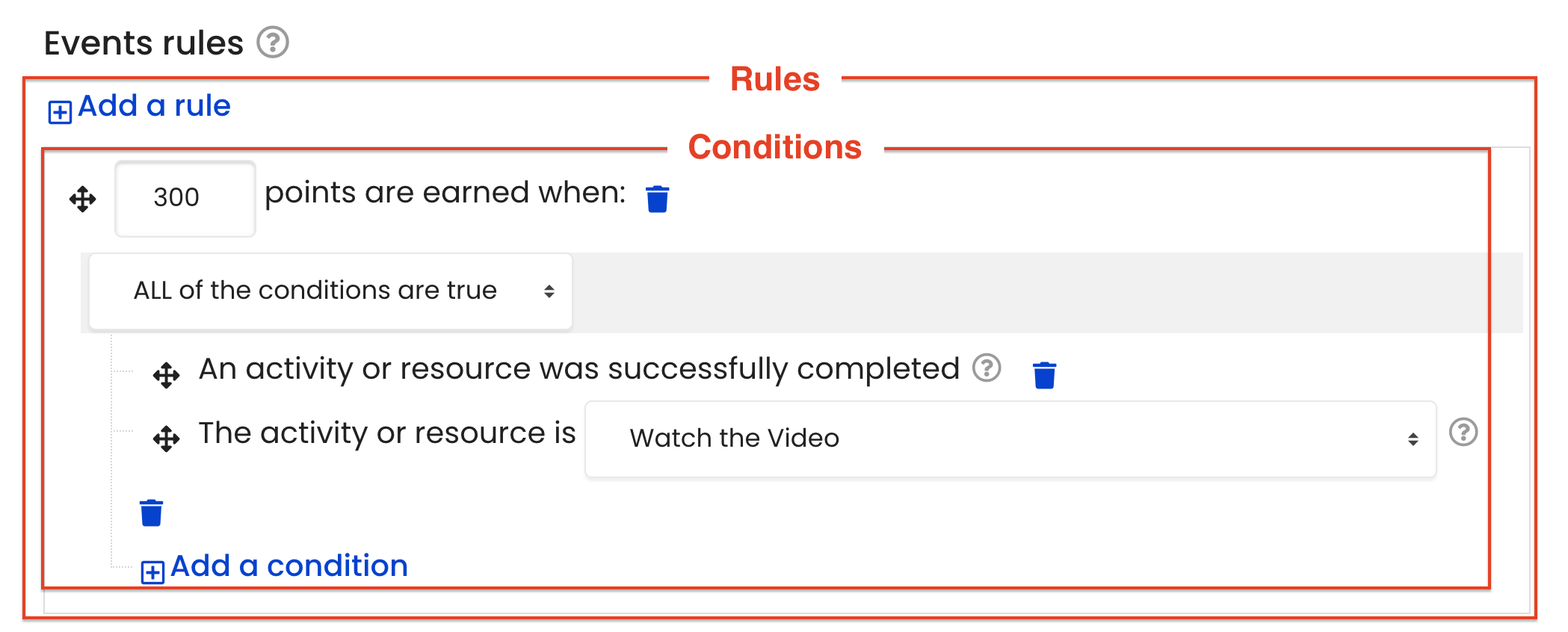Click An activity or resource was successfully completed text

click(579, 369)
